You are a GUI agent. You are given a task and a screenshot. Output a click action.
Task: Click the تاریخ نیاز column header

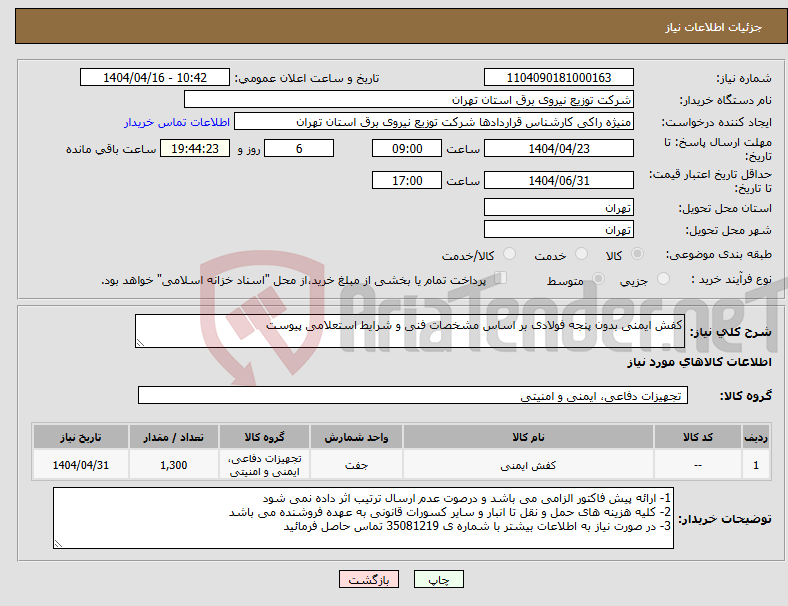coord(80,437)
